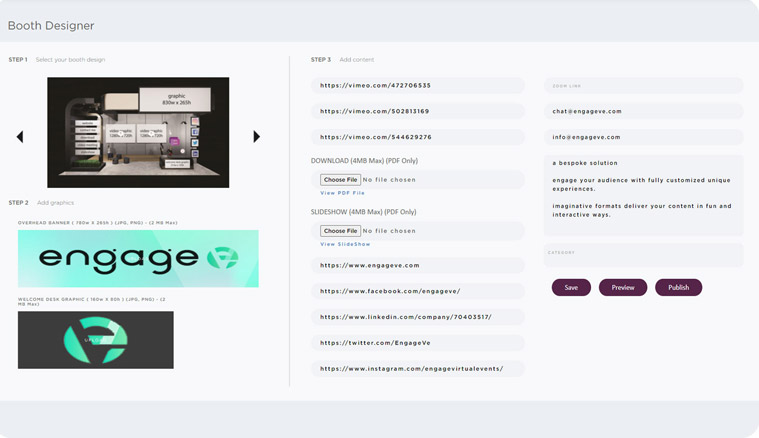This screenshot has height=438, width=759.
Task: Click the engage overhead banner graphic
Action: click(x=138, y=258)
